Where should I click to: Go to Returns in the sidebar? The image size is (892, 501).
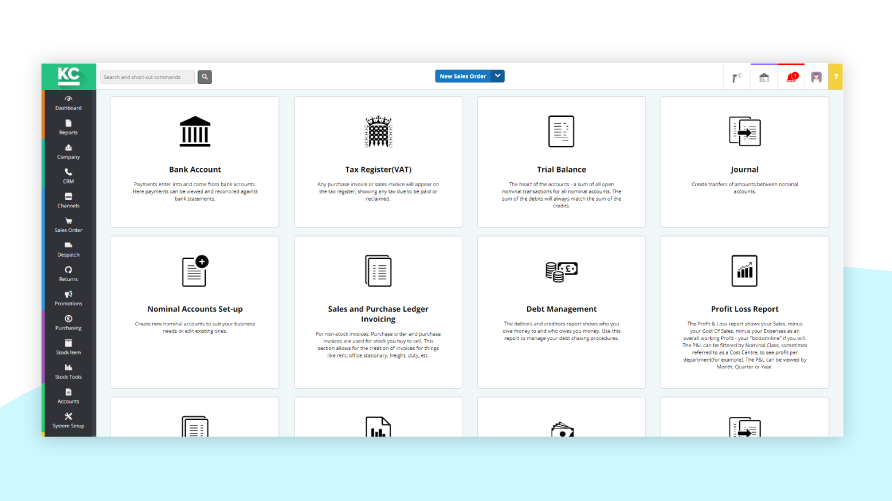pos(68,274)
